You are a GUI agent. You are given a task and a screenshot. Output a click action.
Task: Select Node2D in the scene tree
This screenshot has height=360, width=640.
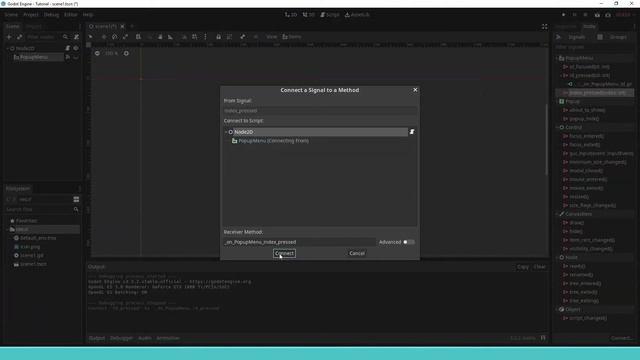coord(25,48)
